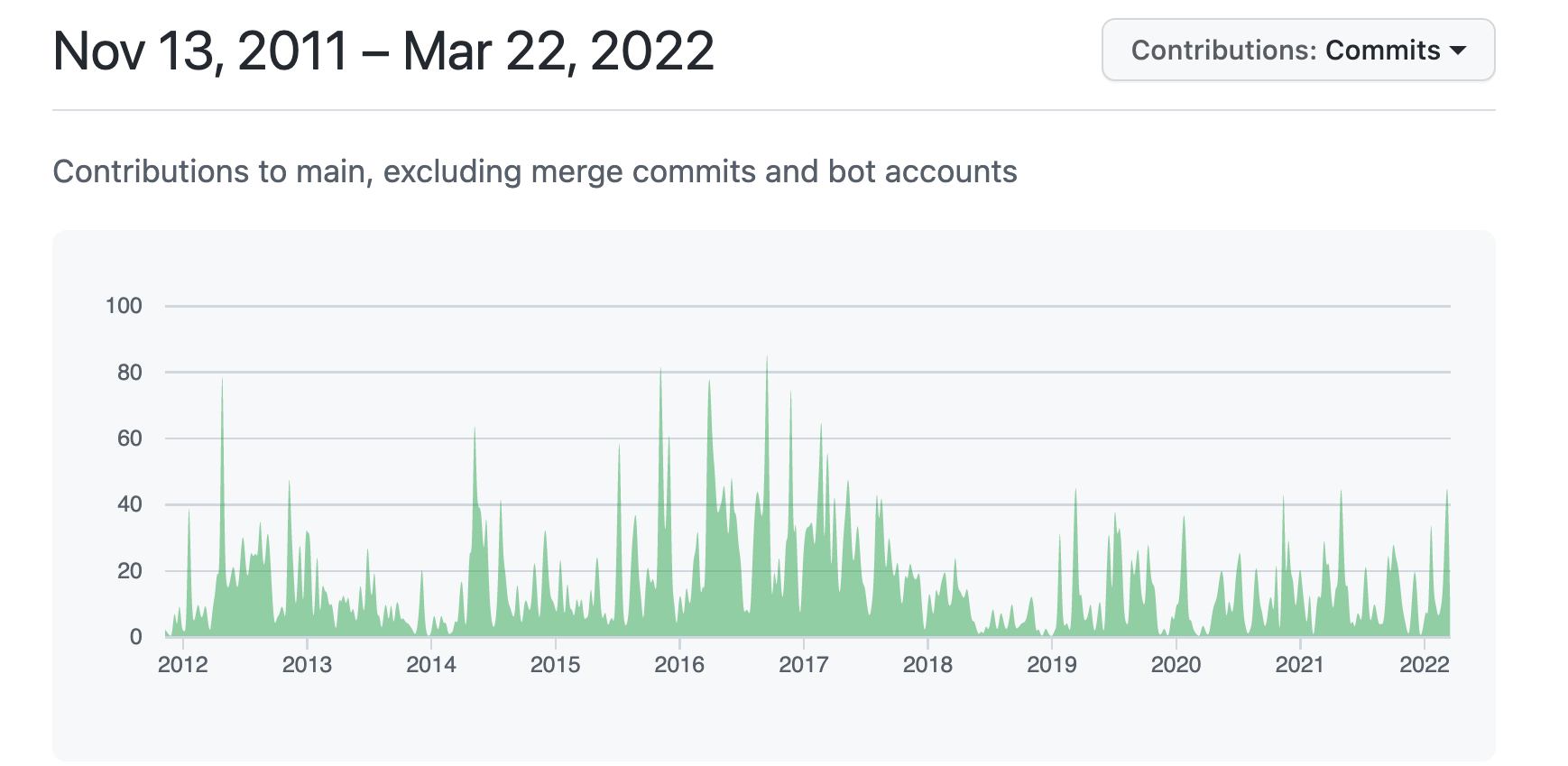Click the 2018 x-axis label
Image resolution: width=1568 pixels, height=766 pixels.
(x=927, y=665)
